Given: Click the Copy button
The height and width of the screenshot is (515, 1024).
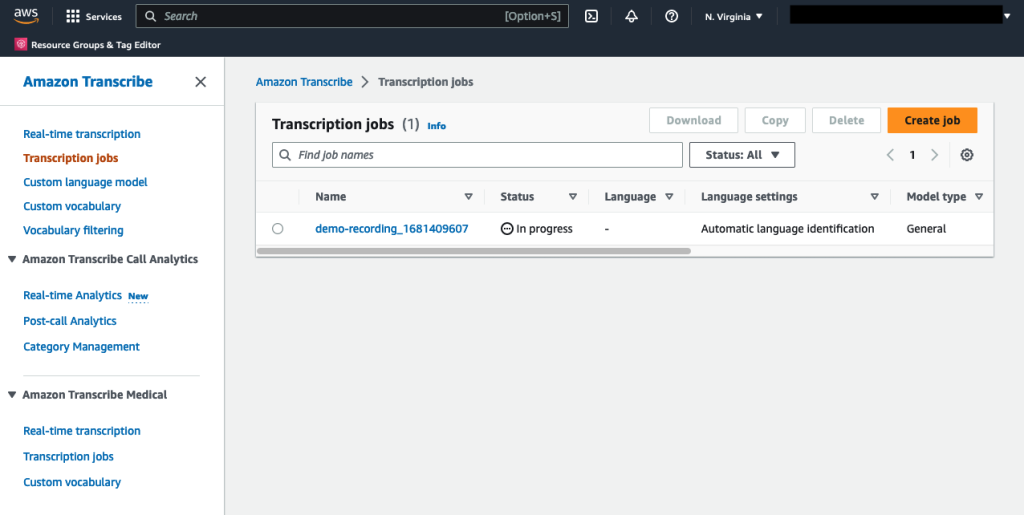Looking at the screenshot, I should point(775,120).
